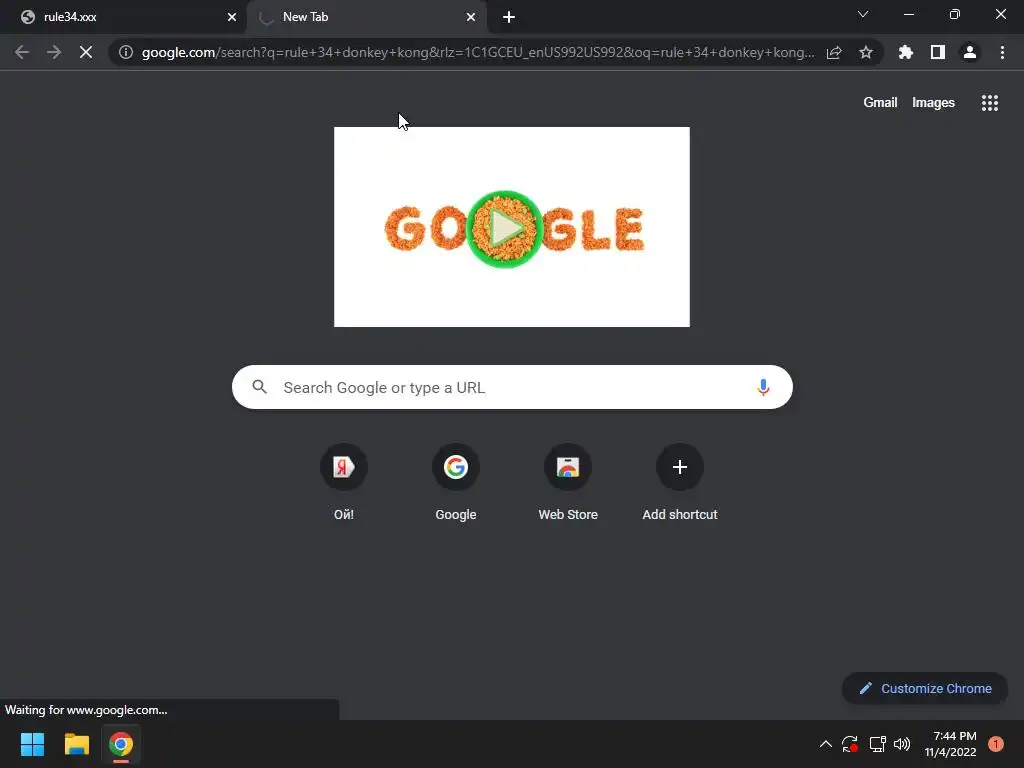Open the Images link
Screen dimensions: 1024x768
(x=933, y=103)
